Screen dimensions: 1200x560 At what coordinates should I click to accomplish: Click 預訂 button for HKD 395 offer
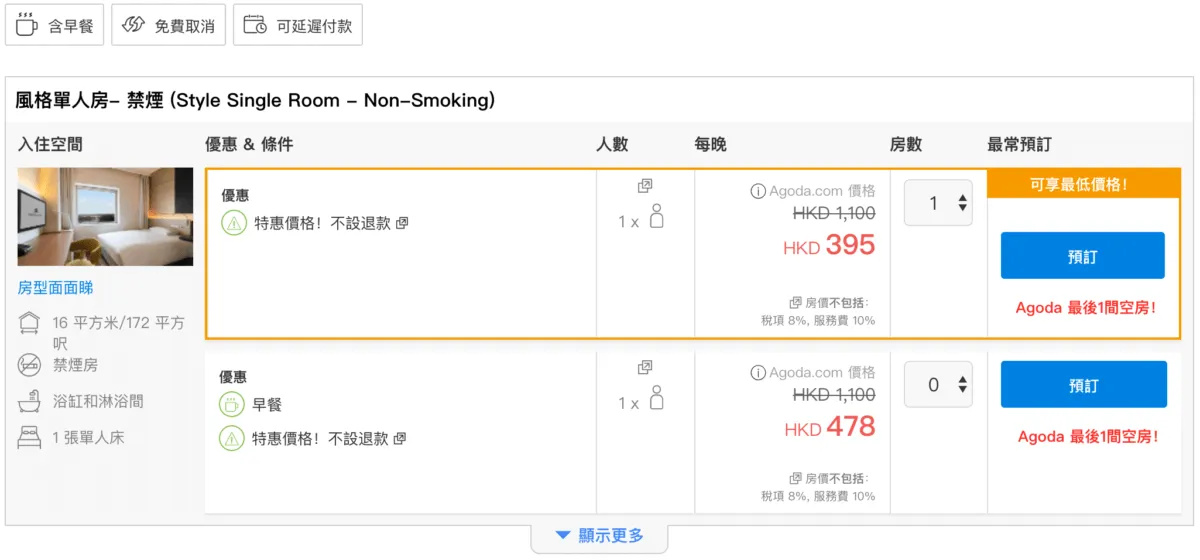coord(1083,256)
